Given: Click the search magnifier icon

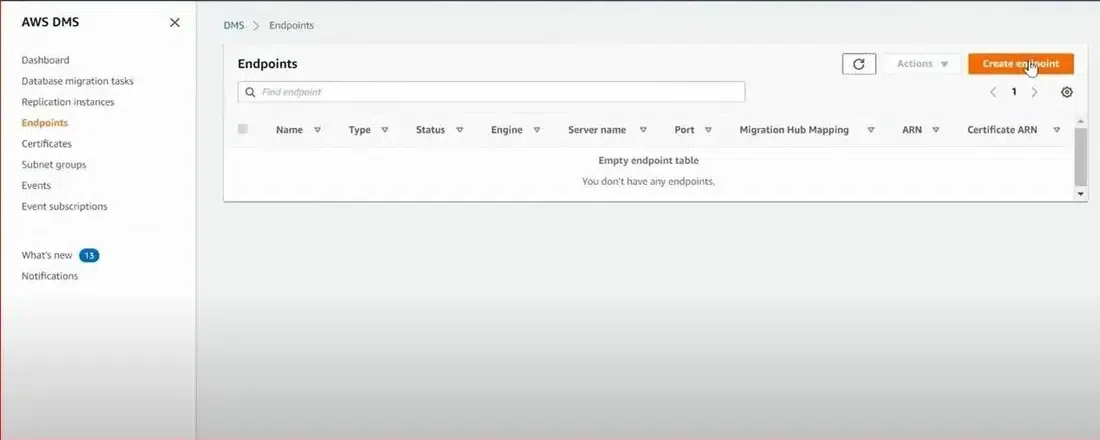Looking at the screenshot, I should 250,92.
